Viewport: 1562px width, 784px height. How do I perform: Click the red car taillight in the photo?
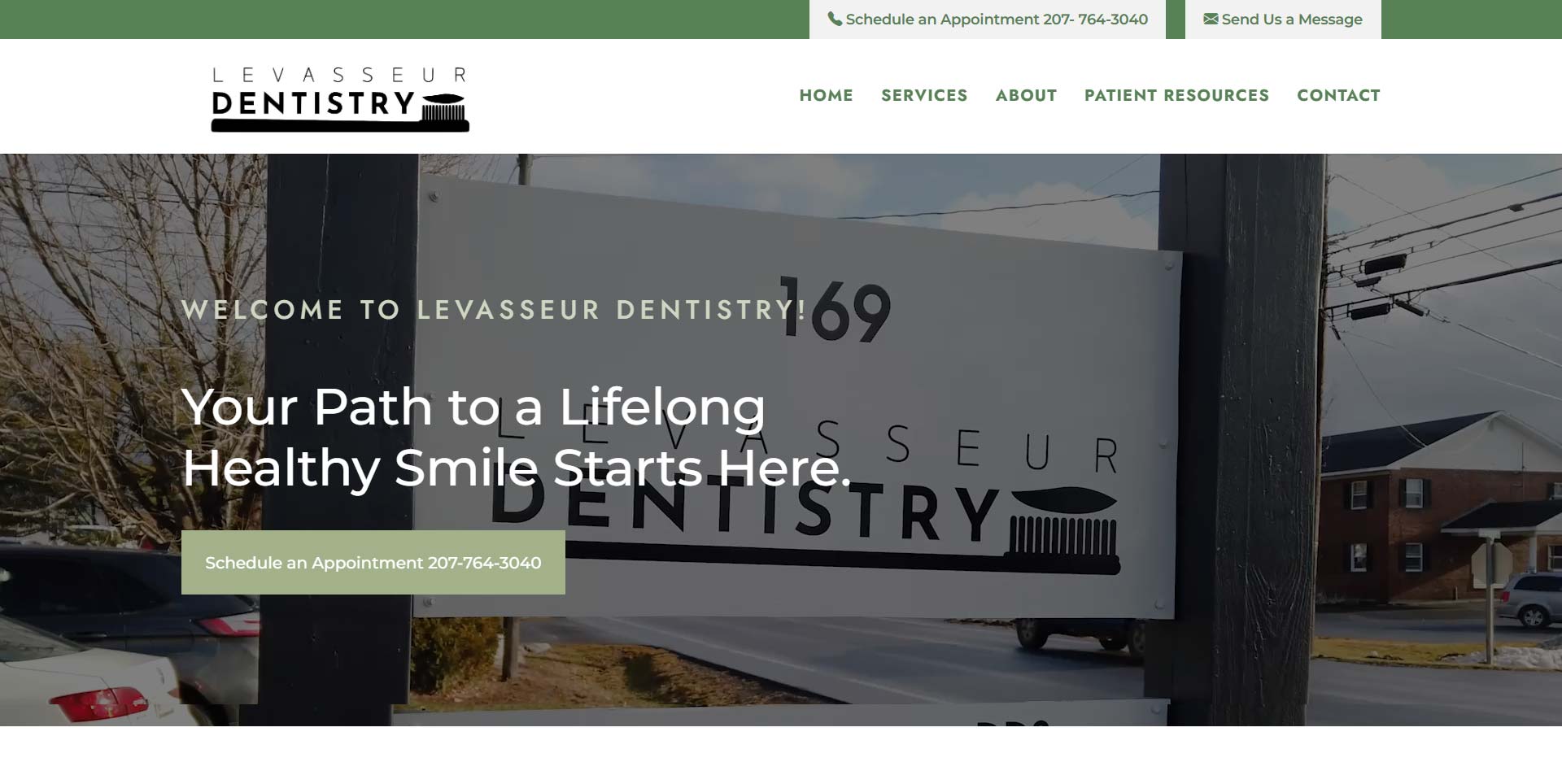[100, 702]
